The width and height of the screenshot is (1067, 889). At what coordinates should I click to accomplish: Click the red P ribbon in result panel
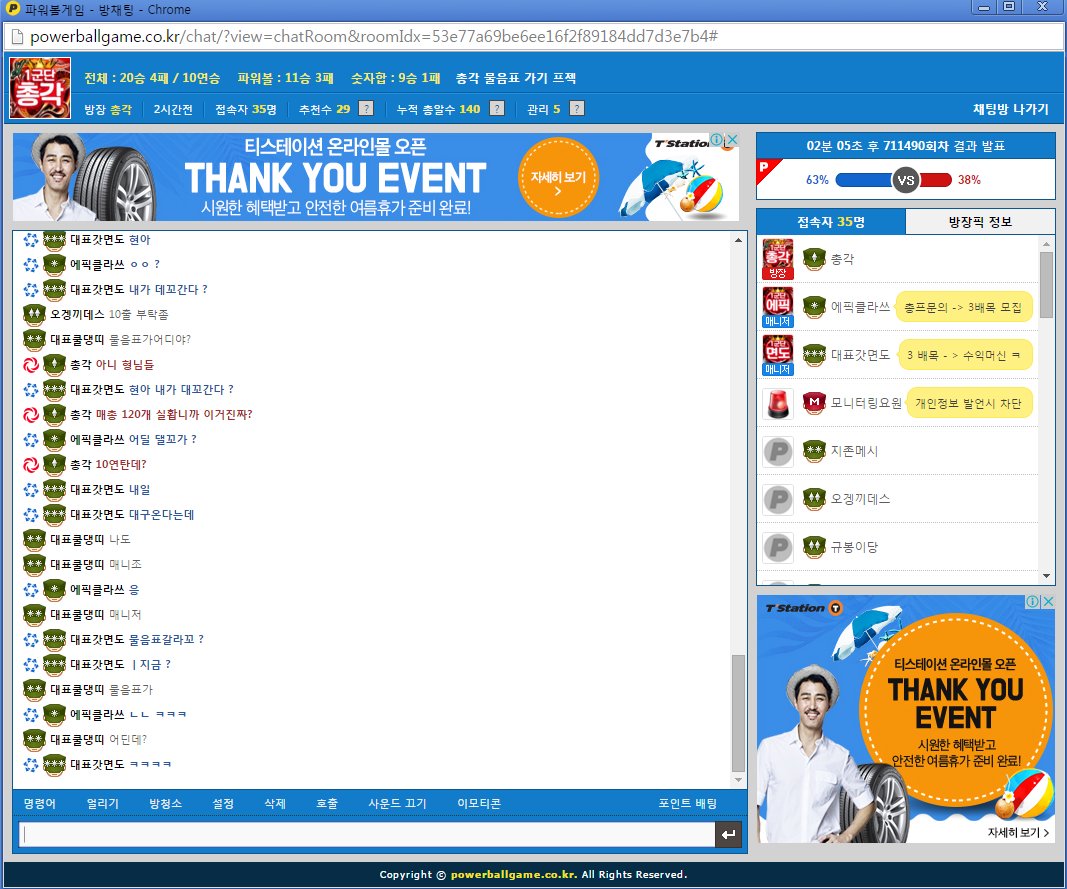tap(768, 170)
